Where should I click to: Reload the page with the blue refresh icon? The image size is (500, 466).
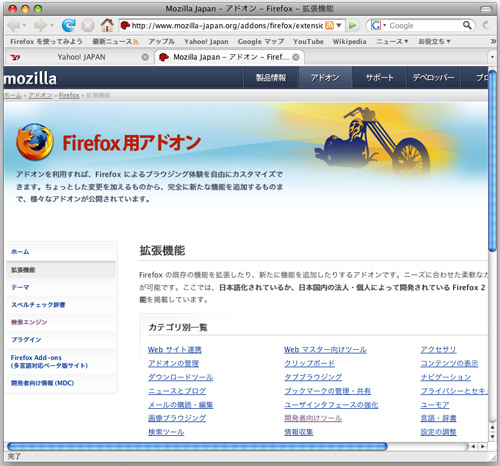[x=69, y=25]
